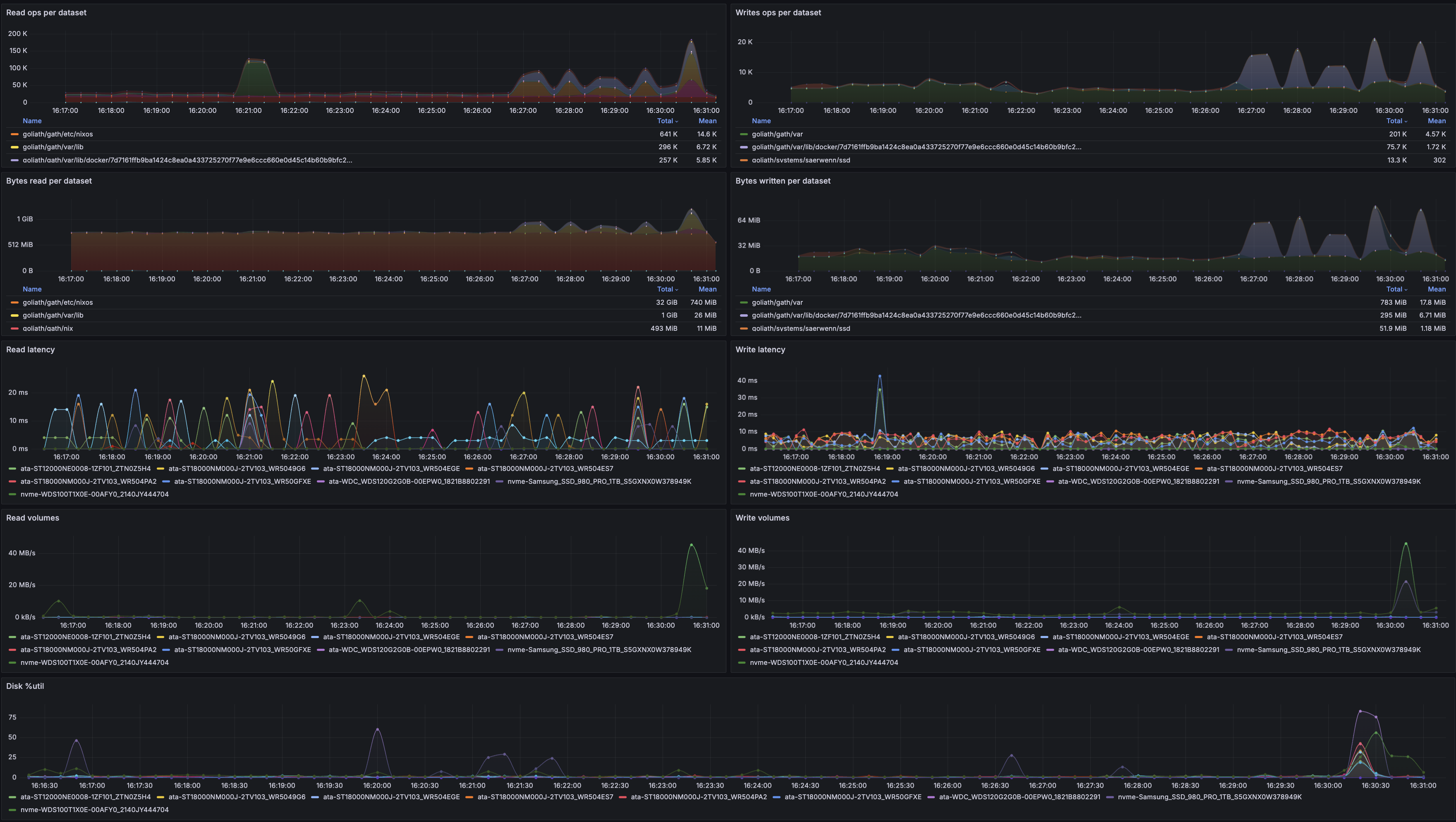Sort the Read ops table by the Mean column
This screenshot has height=822, width=1456.
point(708,120)
